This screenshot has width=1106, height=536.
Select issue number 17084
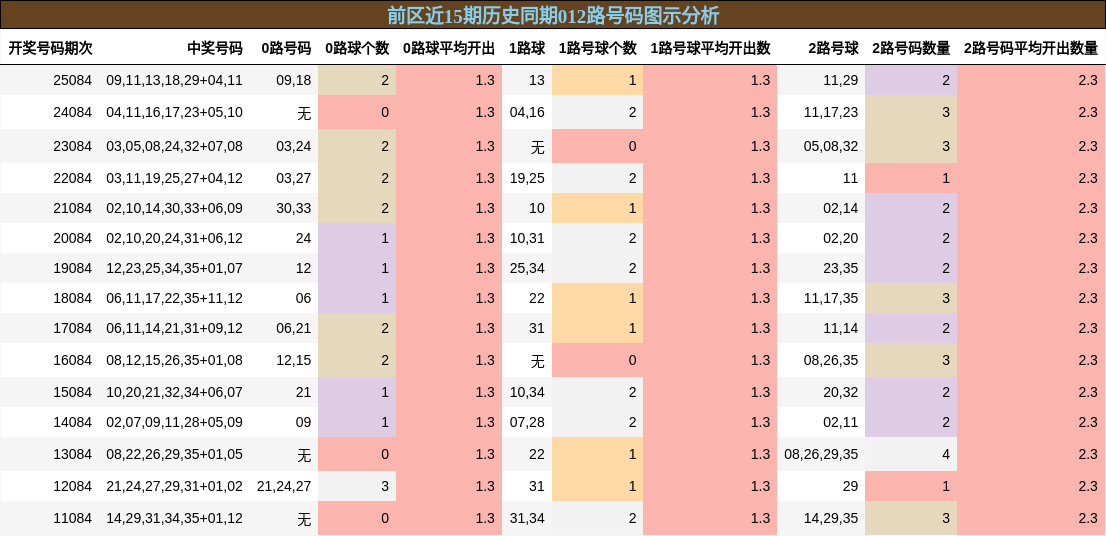[x=73, y=328]
